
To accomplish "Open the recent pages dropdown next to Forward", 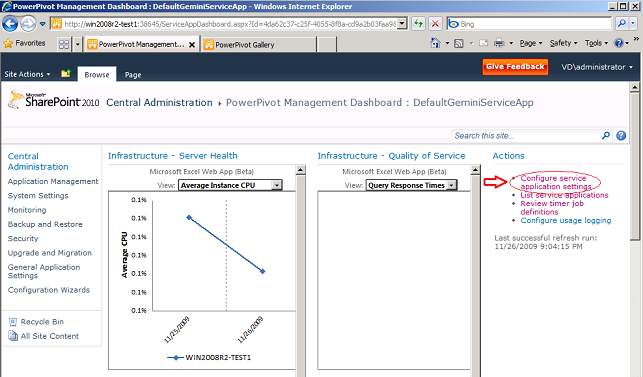I will pos(42,24).
